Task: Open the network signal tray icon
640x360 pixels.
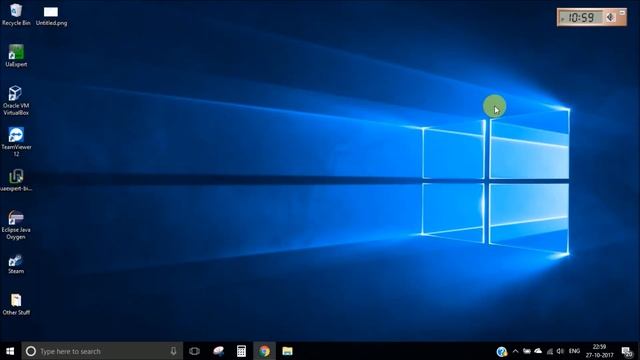Action: [x=550, y=351]
